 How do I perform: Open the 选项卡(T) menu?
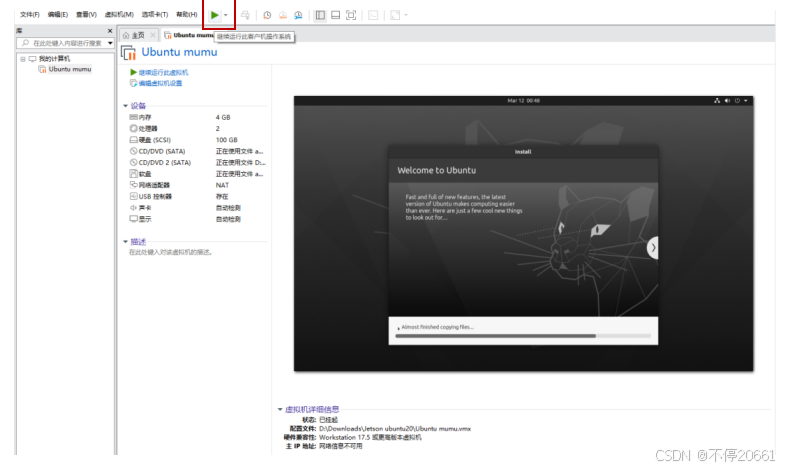[155, 15]
